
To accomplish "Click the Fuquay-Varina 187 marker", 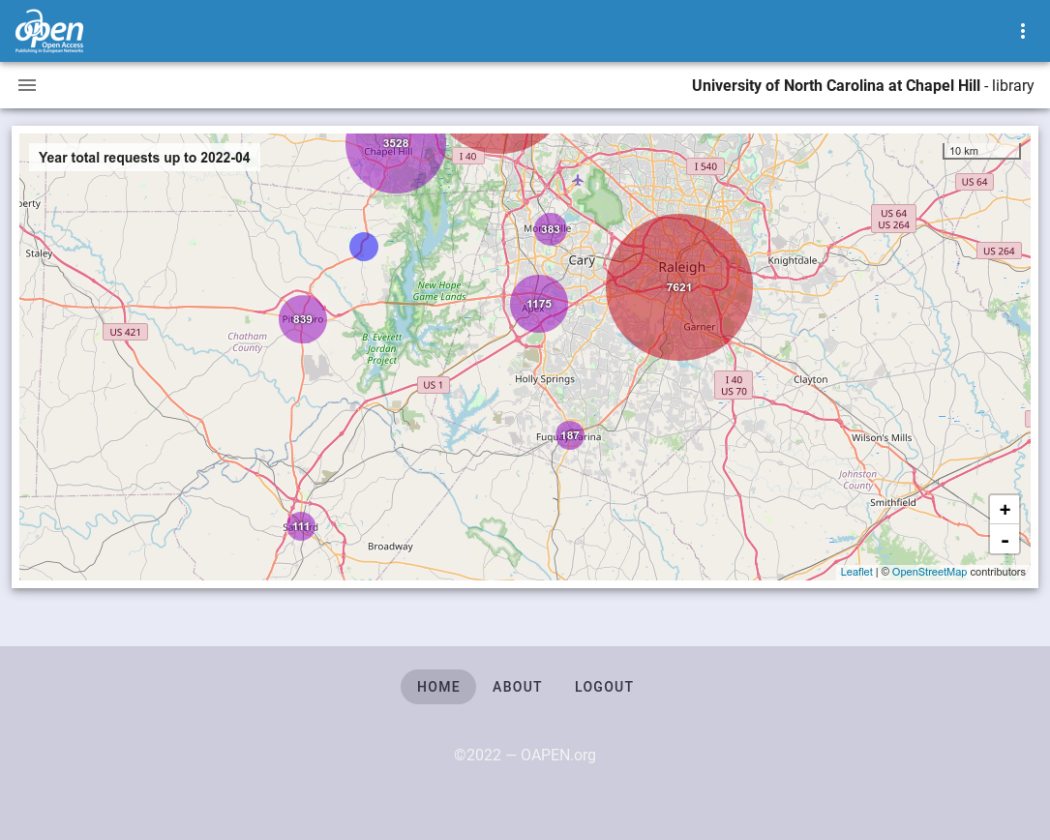I will pyautogui.click(x=569, y=435).
